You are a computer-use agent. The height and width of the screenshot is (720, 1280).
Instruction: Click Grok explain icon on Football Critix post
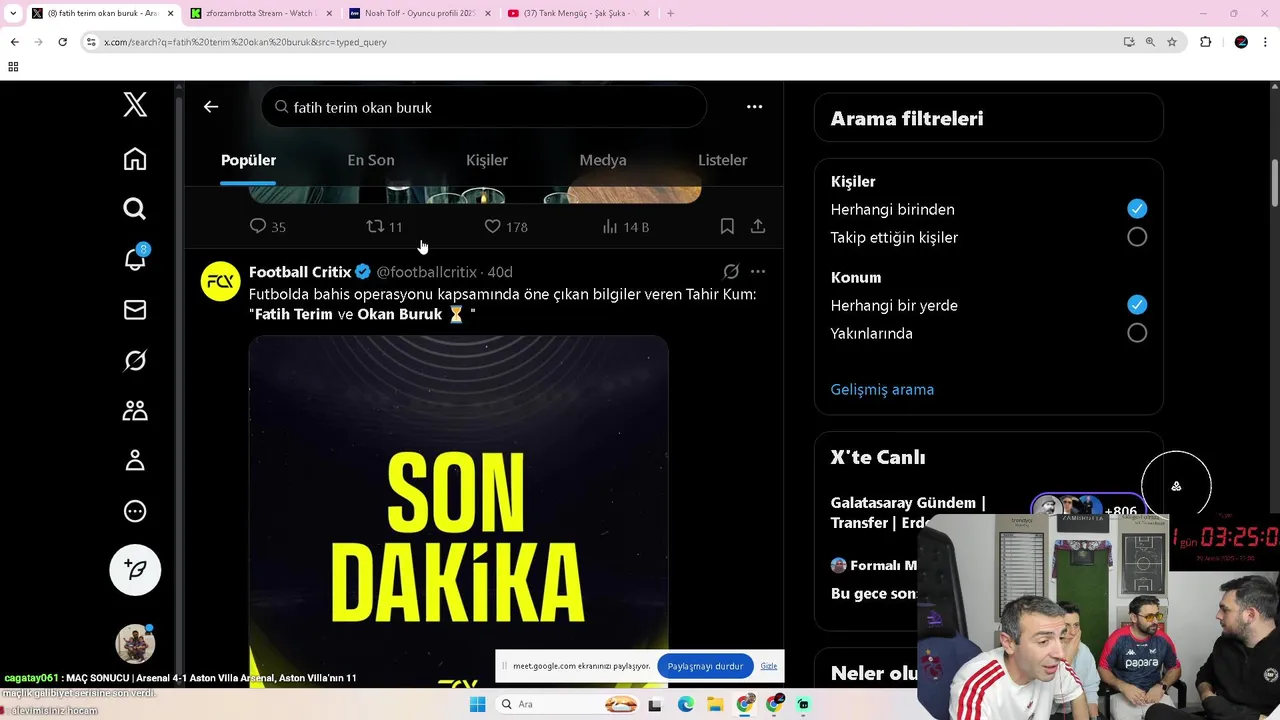pyautogui.click(x=731, y=272)
